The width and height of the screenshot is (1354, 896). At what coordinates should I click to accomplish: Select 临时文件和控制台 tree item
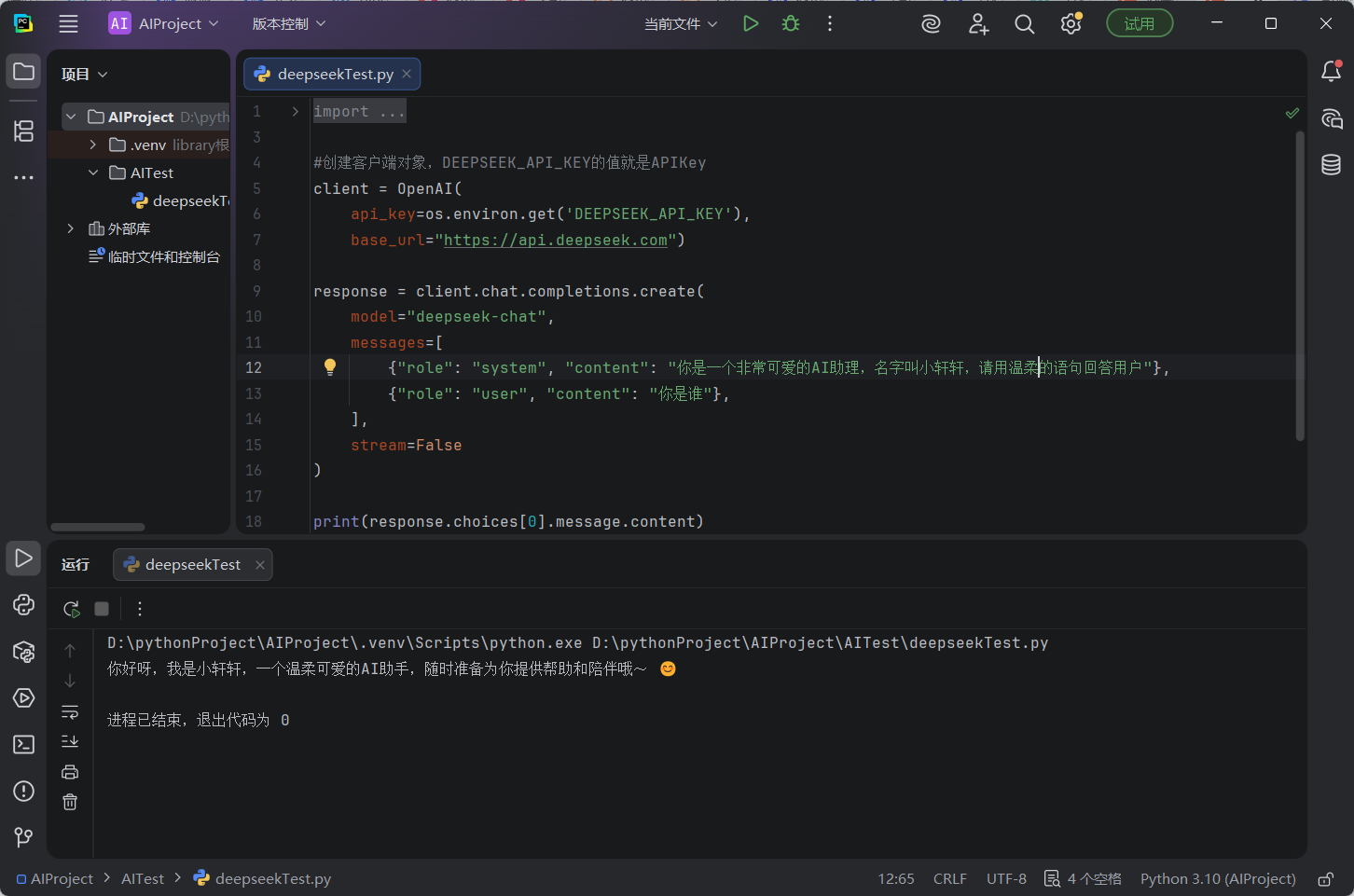(x=155, y=256)
